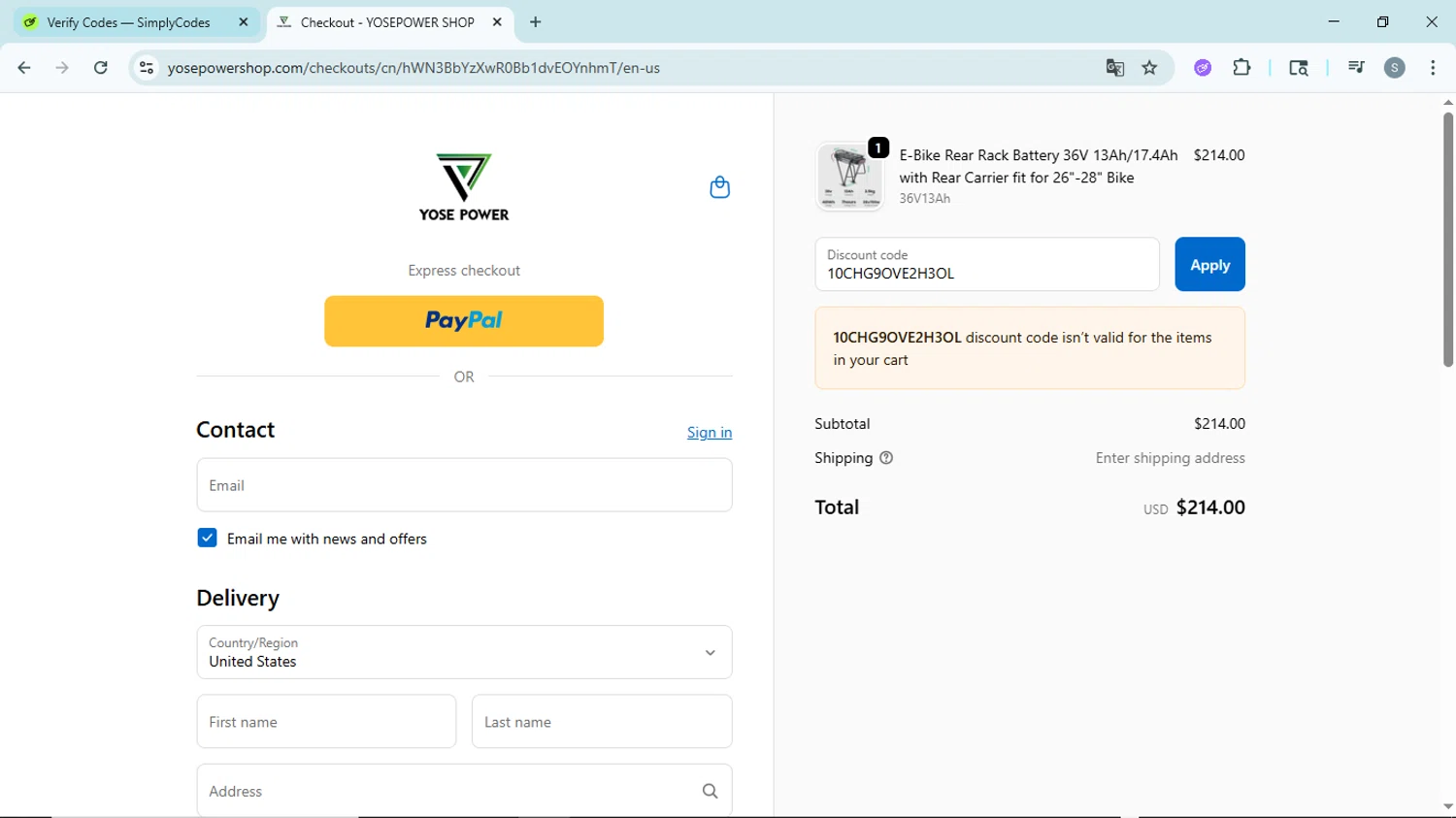
Task: Click the First name field
Action: click(326, 722)
